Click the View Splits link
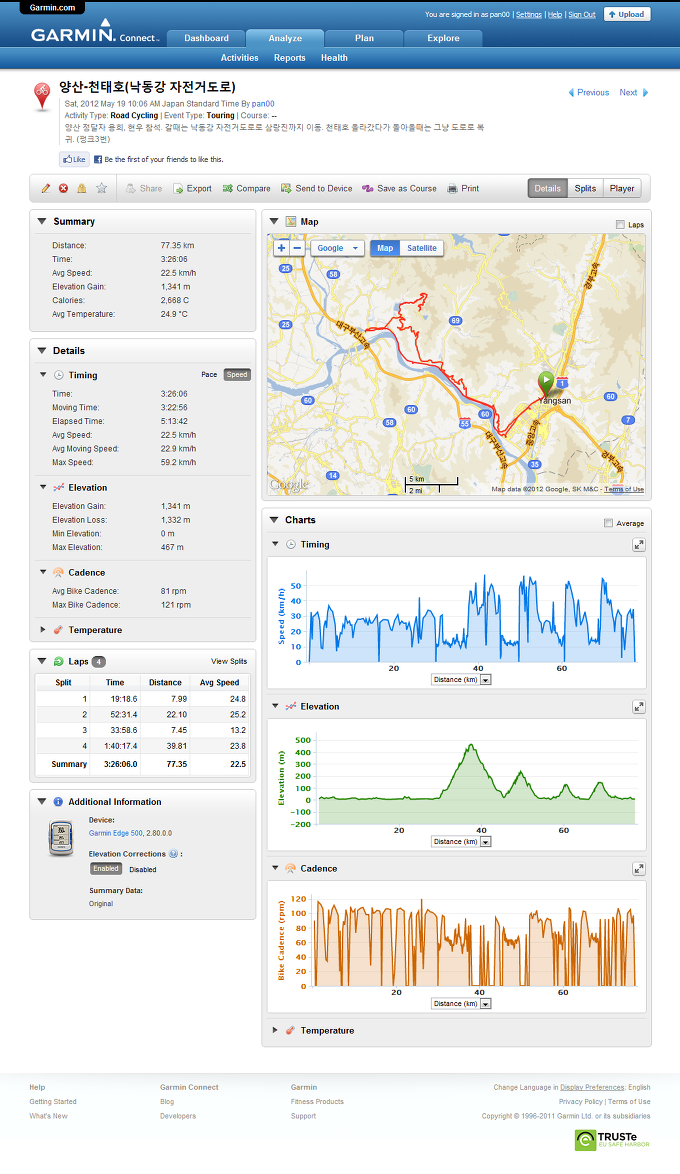Screen dimensions: 680x1174 pyautogui.click(x=229, y=661)
